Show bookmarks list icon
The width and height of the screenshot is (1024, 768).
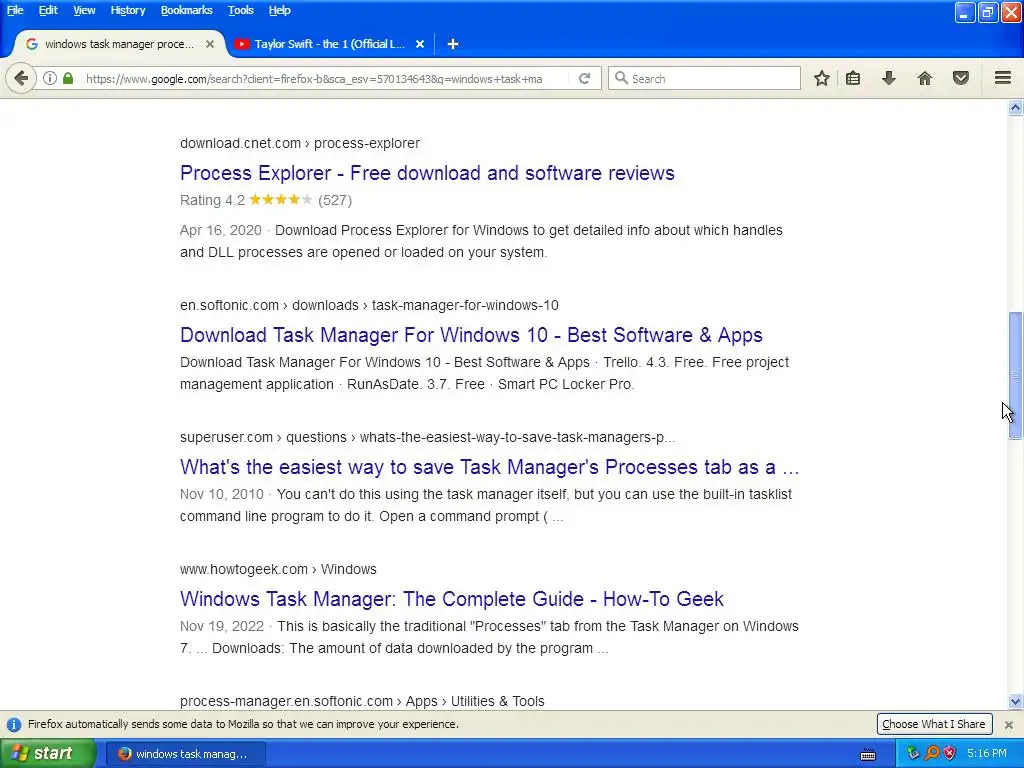(x=853, y=78)
